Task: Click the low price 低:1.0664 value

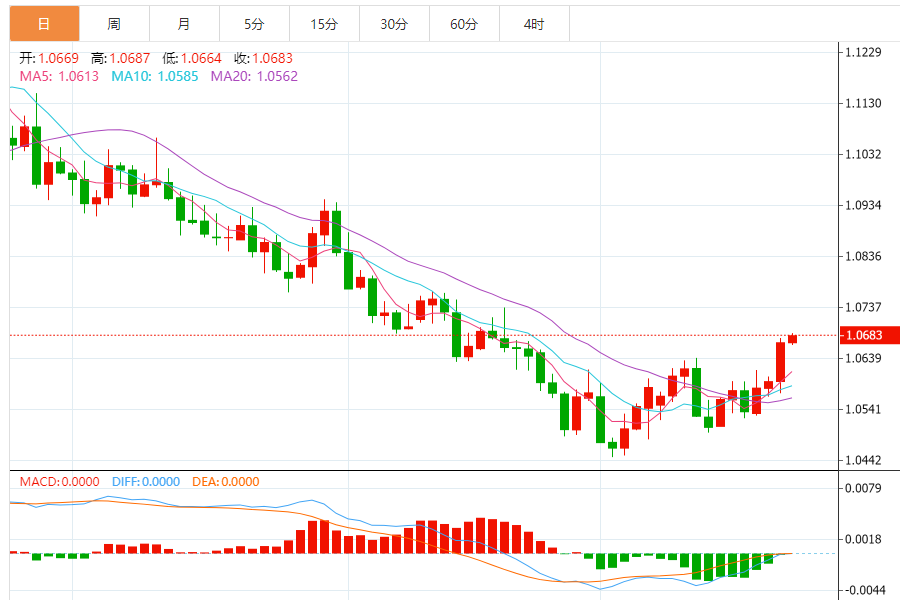Action: [x=192, y=58]
